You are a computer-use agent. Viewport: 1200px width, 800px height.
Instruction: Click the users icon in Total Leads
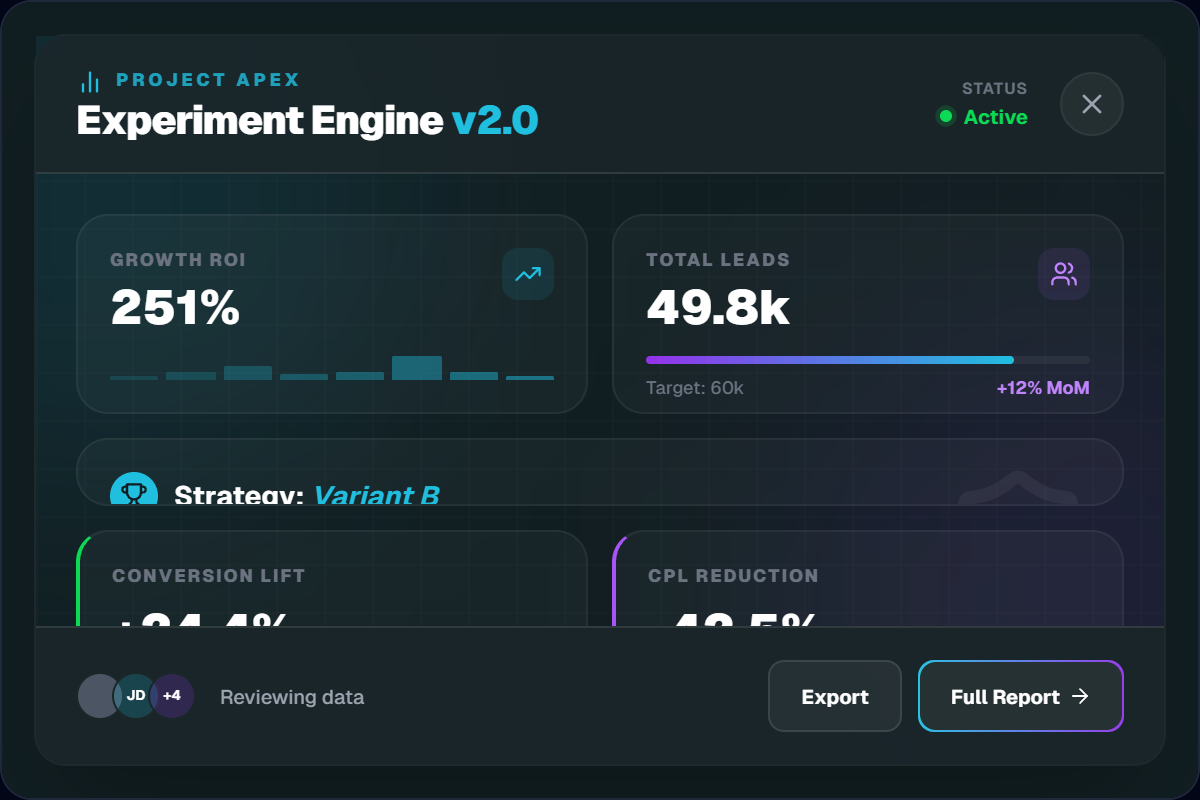tap(1063, 274)
